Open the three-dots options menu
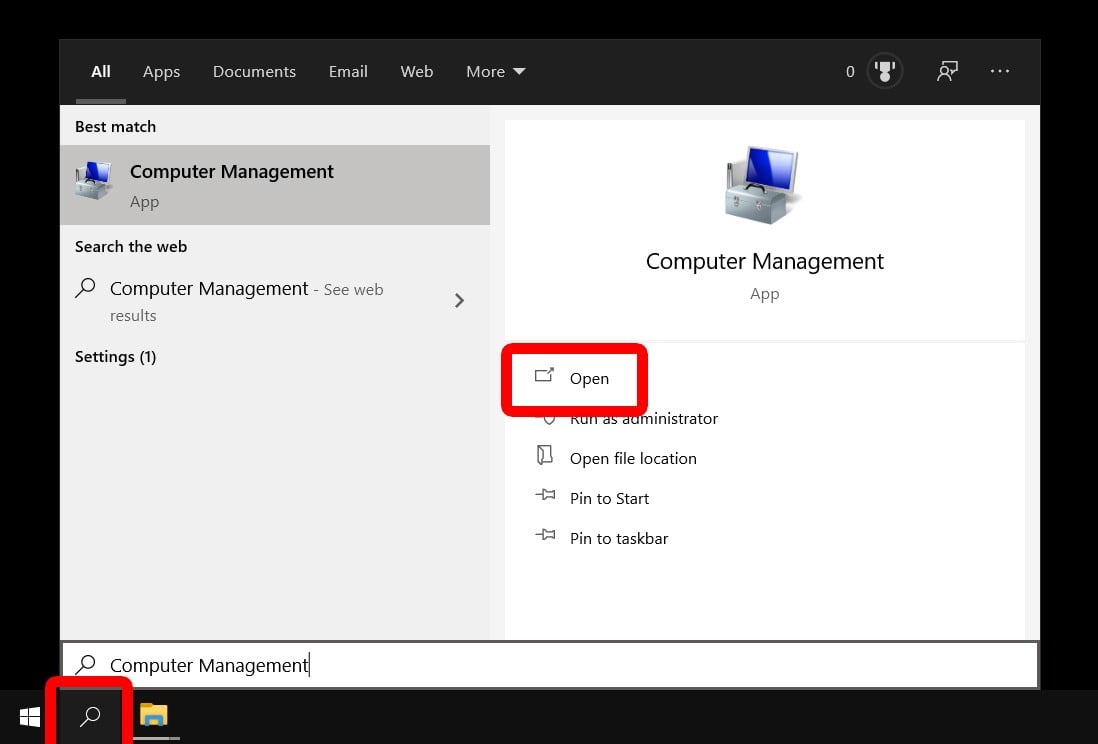The image size is (1098, 744). click(1000, 71)
